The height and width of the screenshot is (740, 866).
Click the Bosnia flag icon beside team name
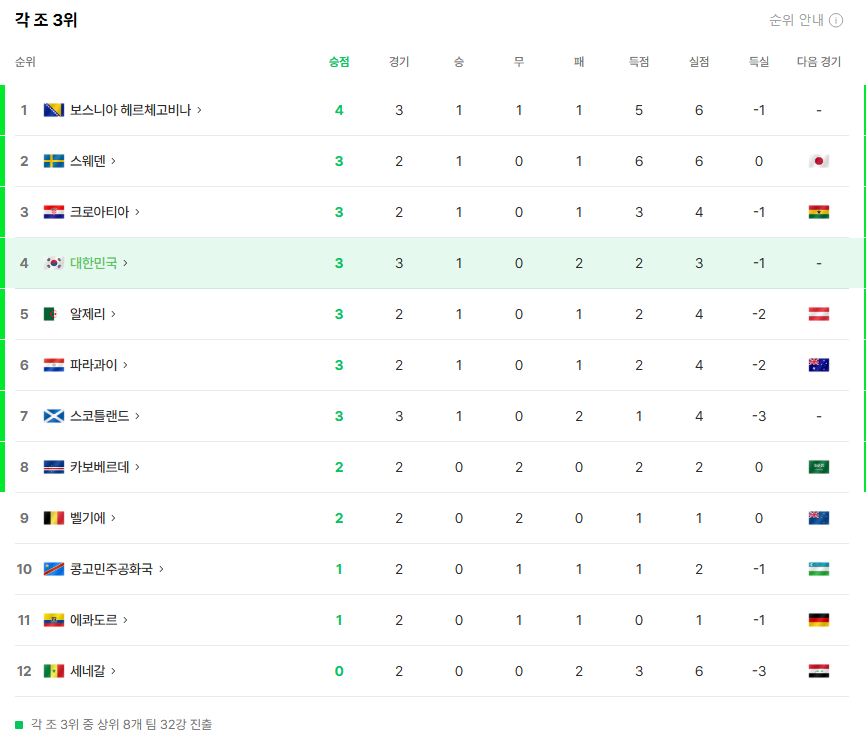[x=54, y=110]
